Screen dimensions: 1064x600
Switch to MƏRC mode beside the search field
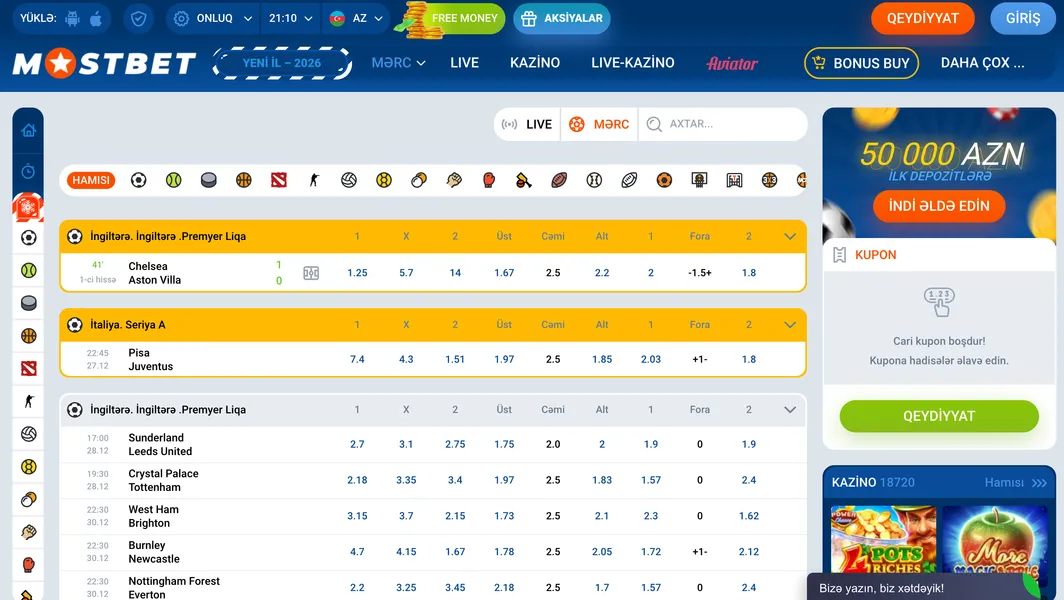pos(599,124)
